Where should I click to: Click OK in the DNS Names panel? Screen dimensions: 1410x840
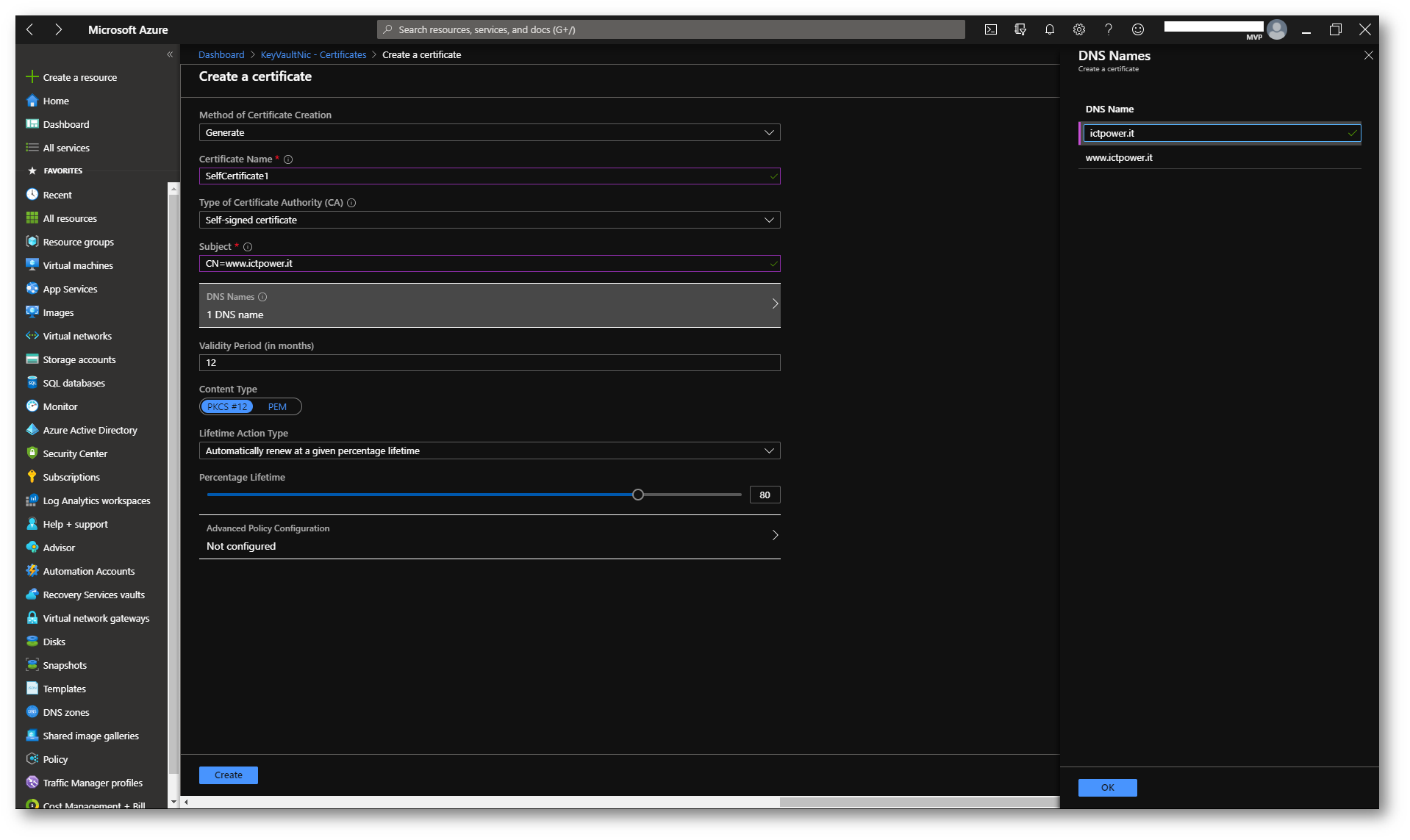1107,787
